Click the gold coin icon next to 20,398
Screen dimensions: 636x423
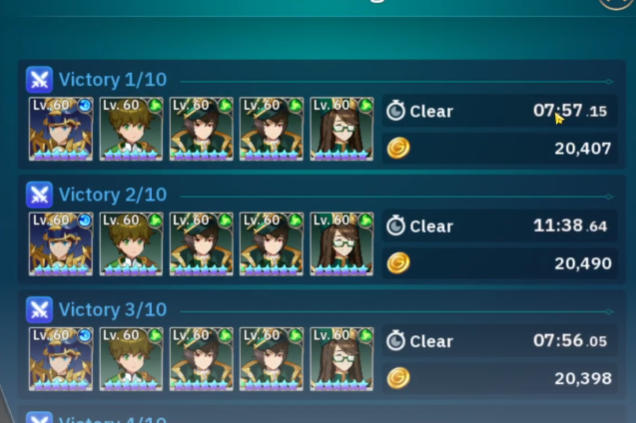coord(398,378)
